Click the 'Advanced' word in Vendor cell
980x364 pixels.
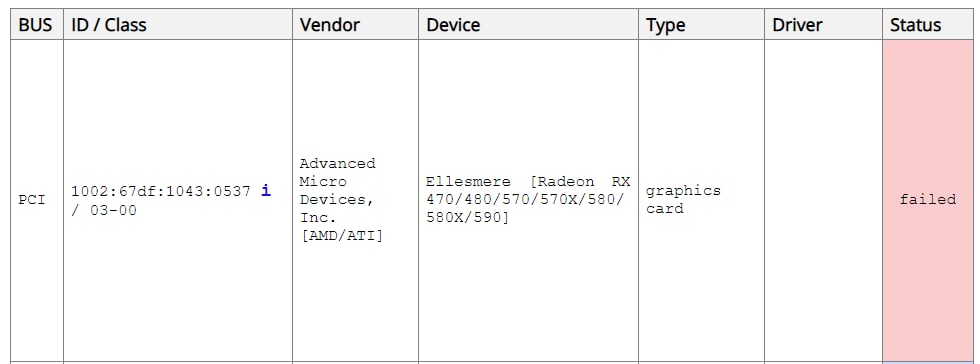(x=338, y=163)
